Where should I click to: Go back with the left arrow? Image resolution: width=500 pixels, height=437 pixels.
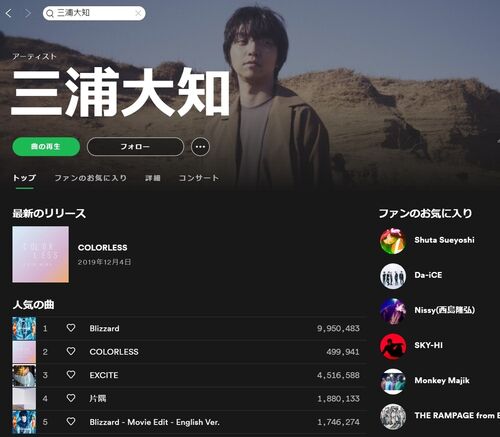tap(9, 13)
